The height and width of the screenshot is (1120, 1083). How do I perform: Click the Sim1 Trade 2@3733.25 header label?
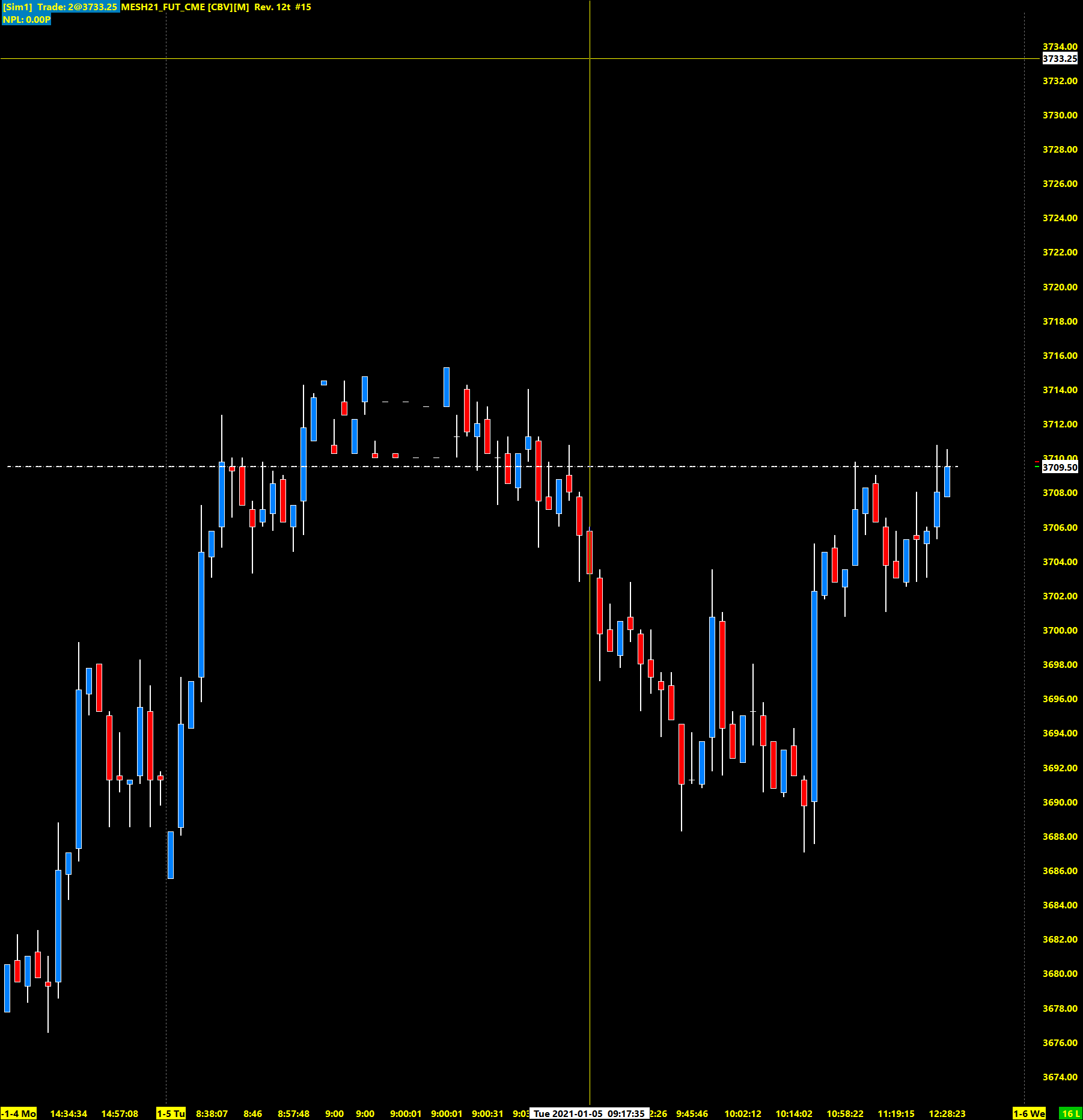click(60, 7)
